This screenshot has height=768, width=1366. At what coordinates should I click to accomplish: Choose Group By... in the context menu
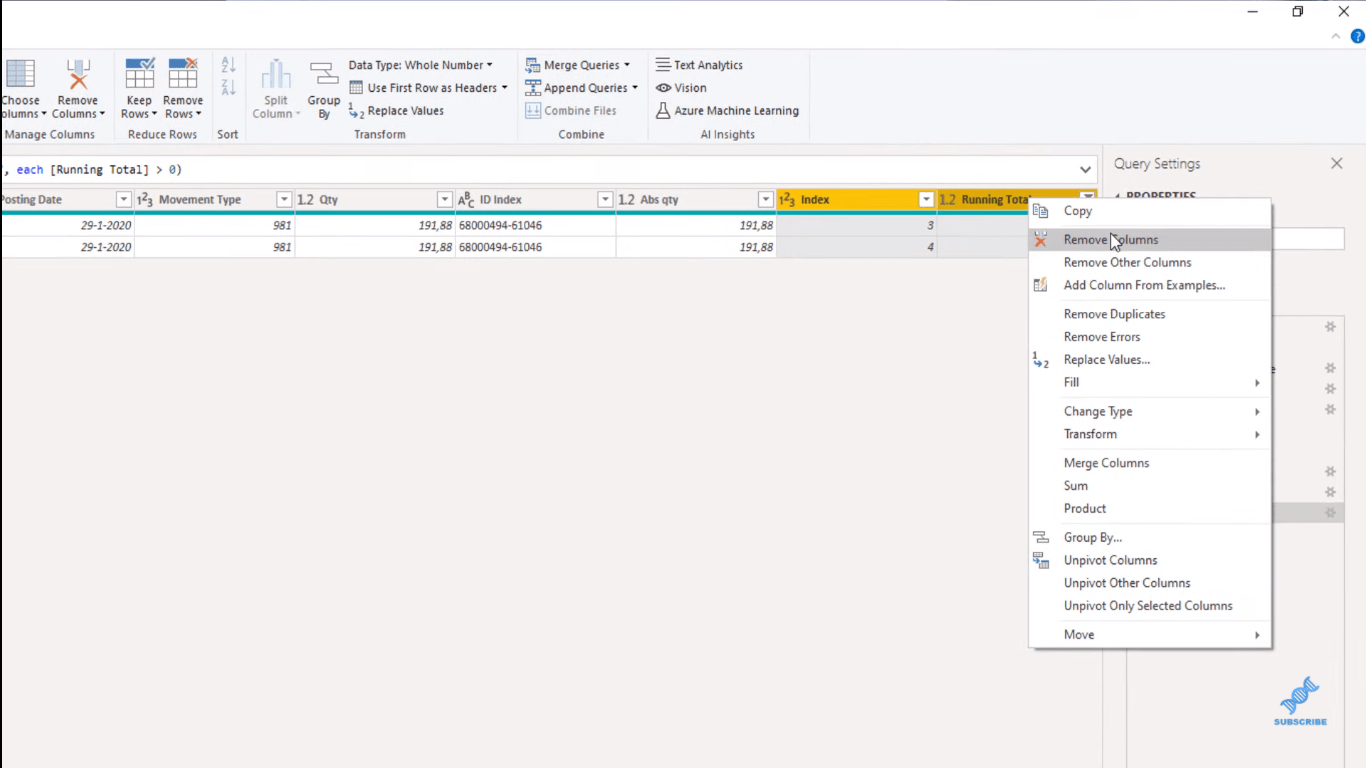1150,538
